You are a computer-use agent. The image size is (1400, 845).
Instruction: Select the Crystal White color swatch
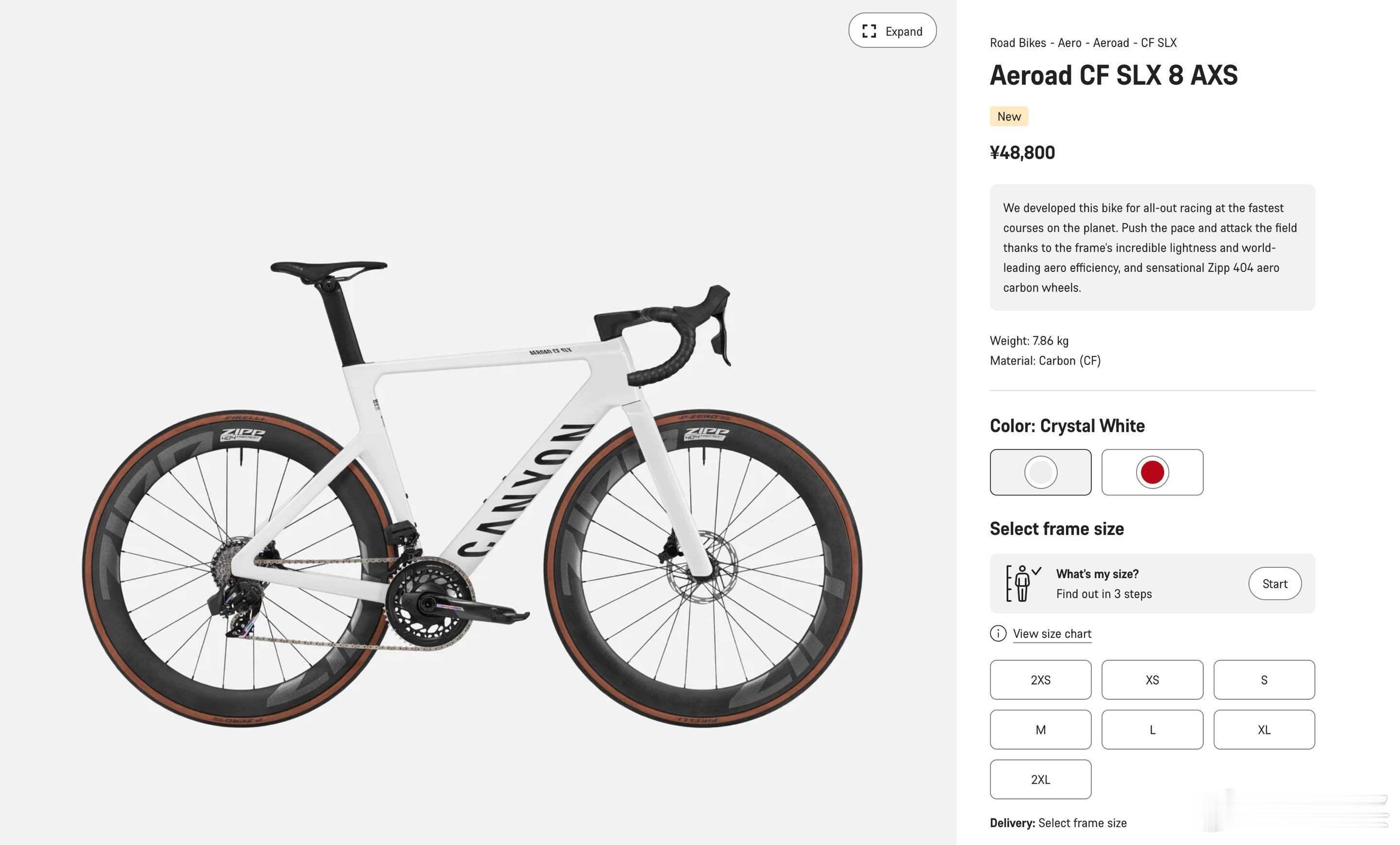[1040, 472]
